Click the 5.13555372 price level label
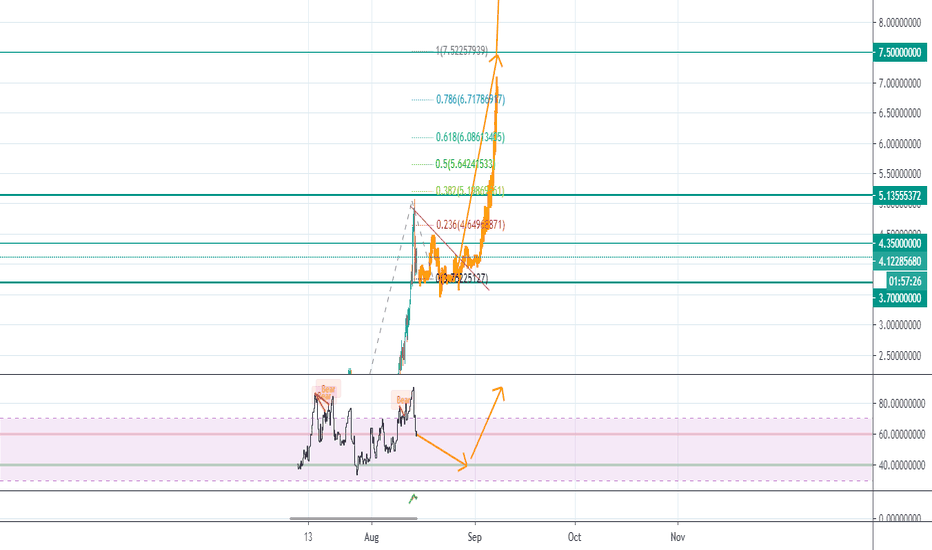 pyautogui.click(x=900, y=195)
